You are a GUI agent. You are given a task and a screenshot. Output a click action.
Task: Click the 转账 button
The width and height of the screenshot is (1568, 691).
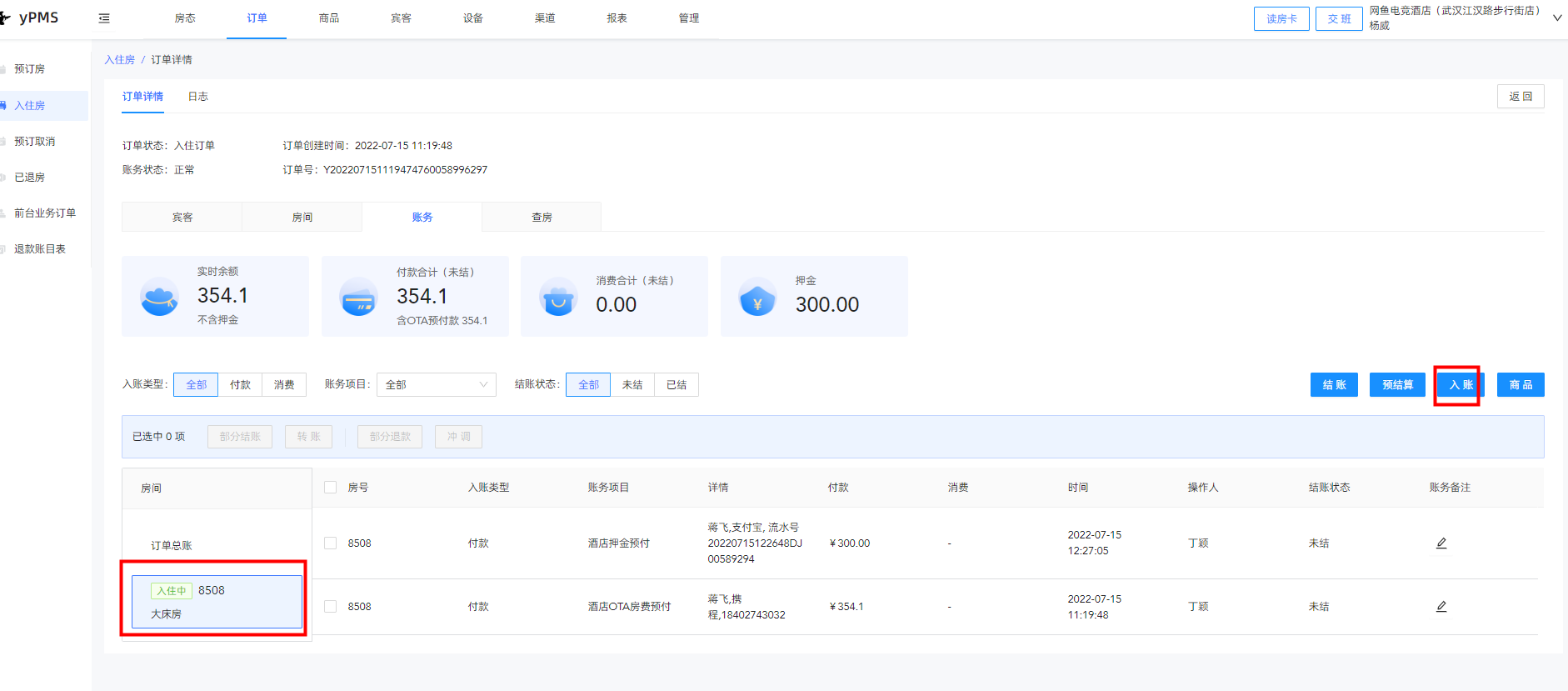[308, 437]
